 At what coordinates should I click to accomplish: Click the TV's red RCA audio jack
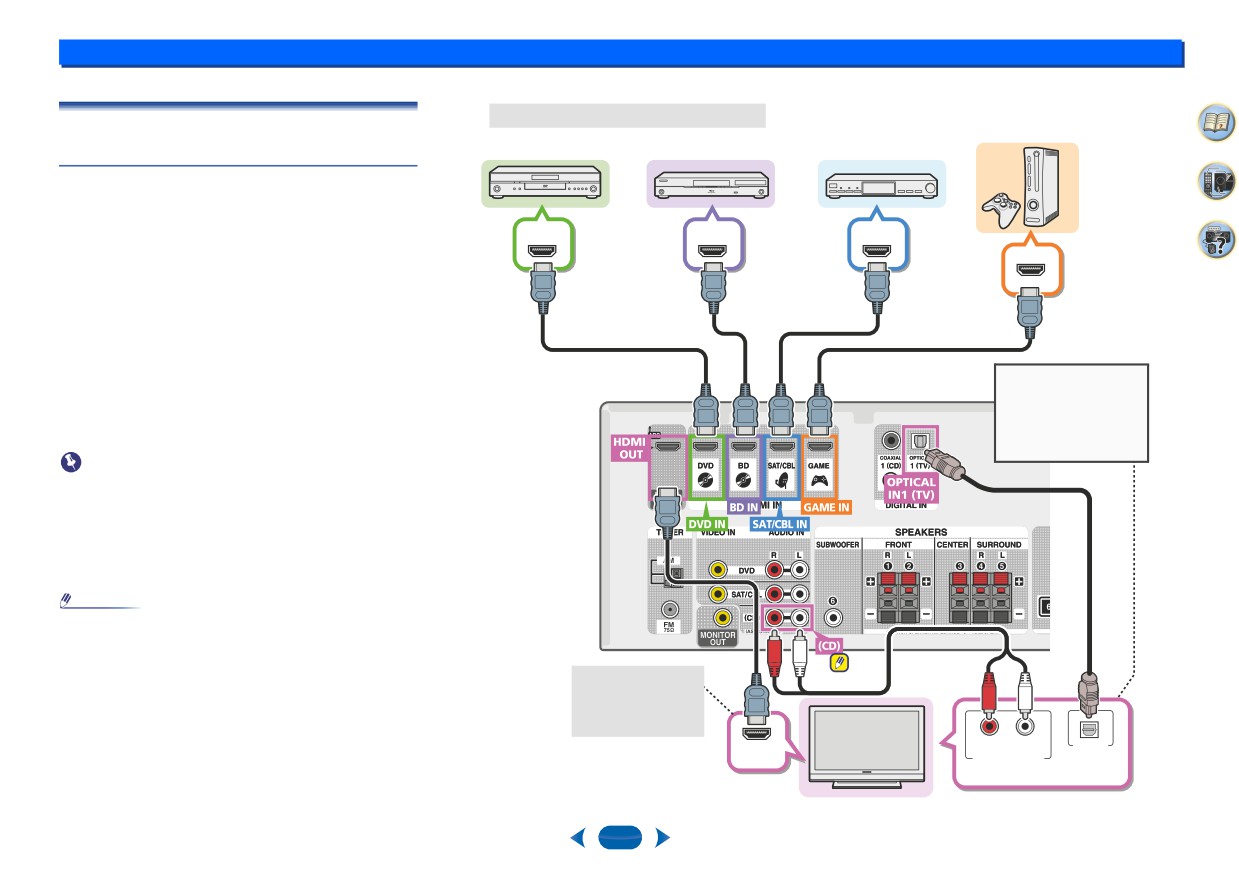coord(990,727)
